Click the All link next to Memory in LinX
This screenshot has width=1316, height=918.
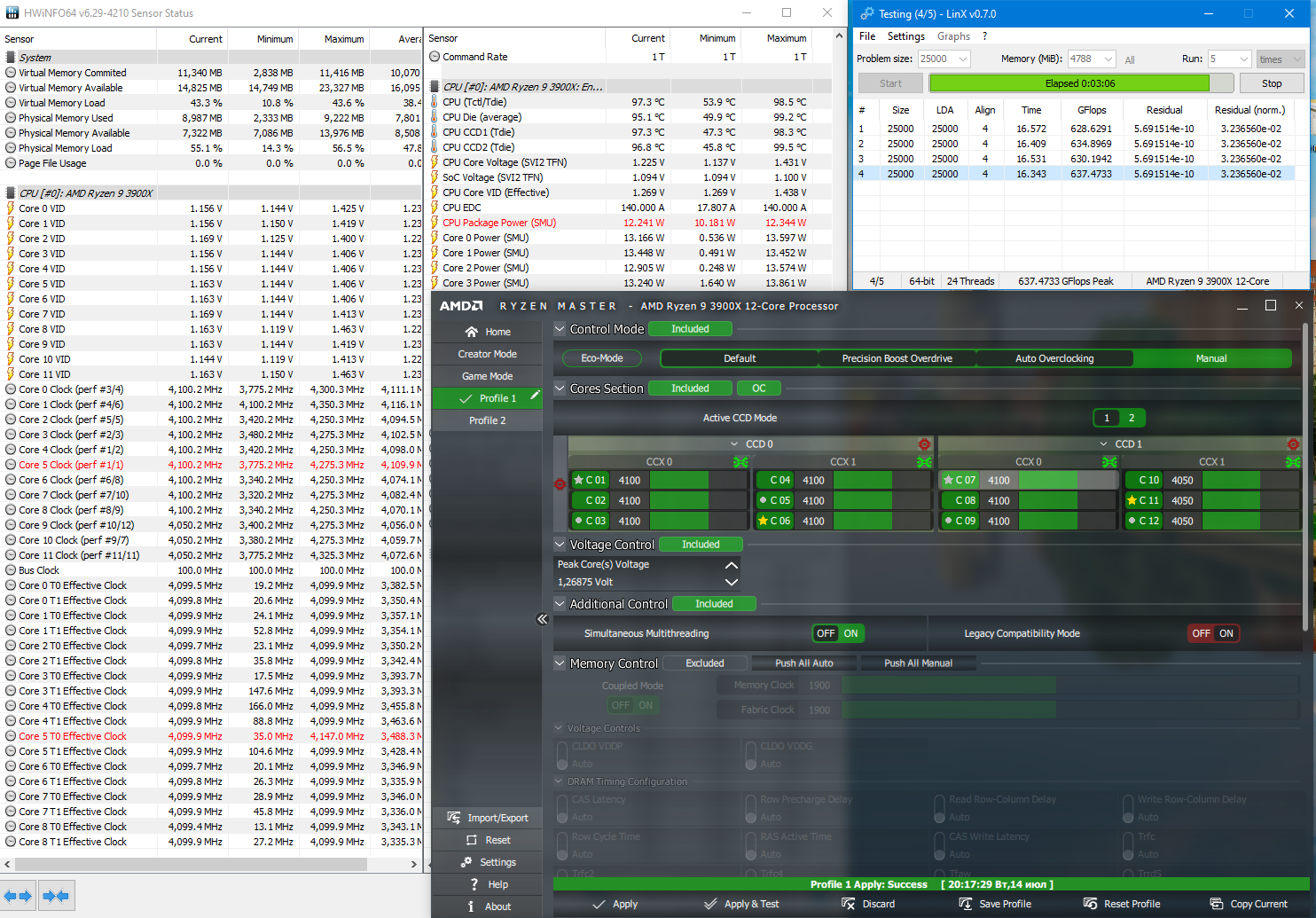point(1130,60)
